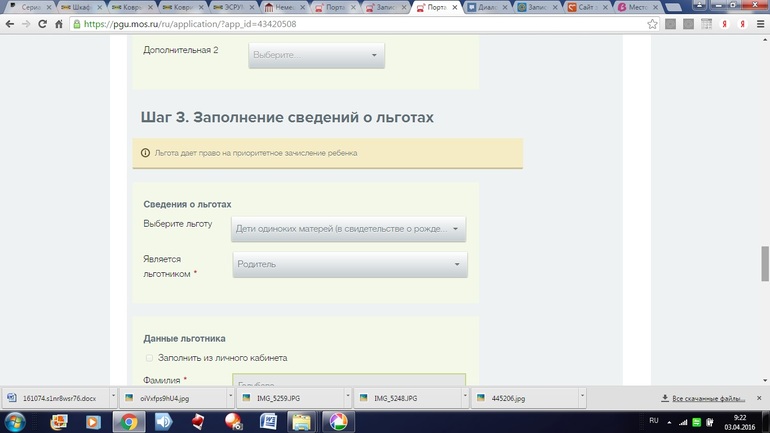Screen dimensions: 770x433
Task: Click the 'Фамилия' text input field
Action: (349, 382)
